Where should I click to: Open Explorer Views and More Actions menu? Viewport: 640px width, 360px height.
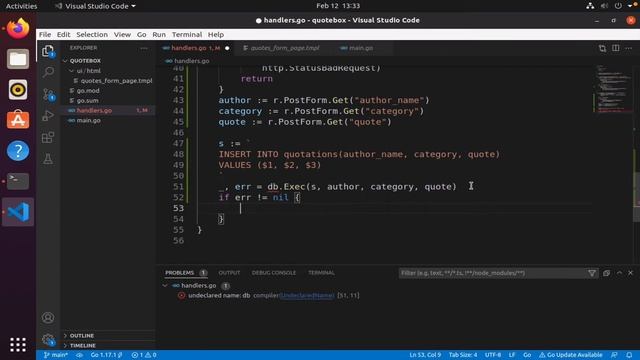[x=144, y=48]
